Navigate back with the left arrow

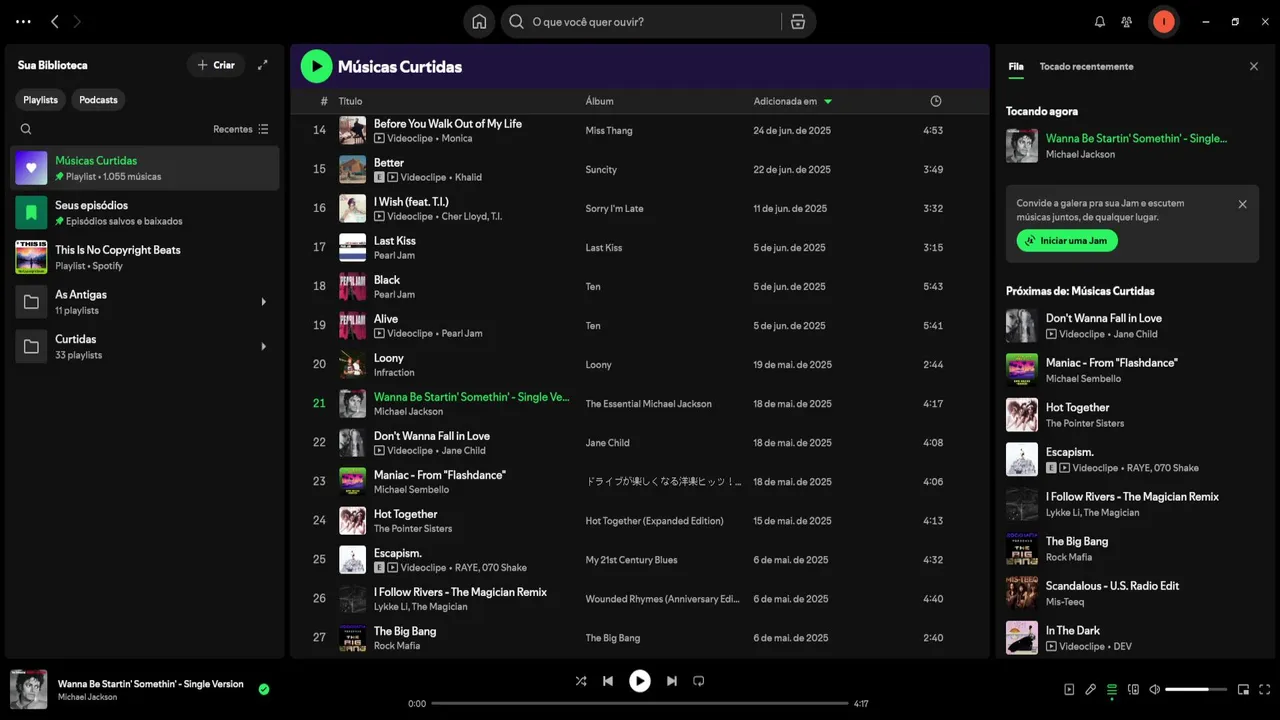click(x=55, y=22)
